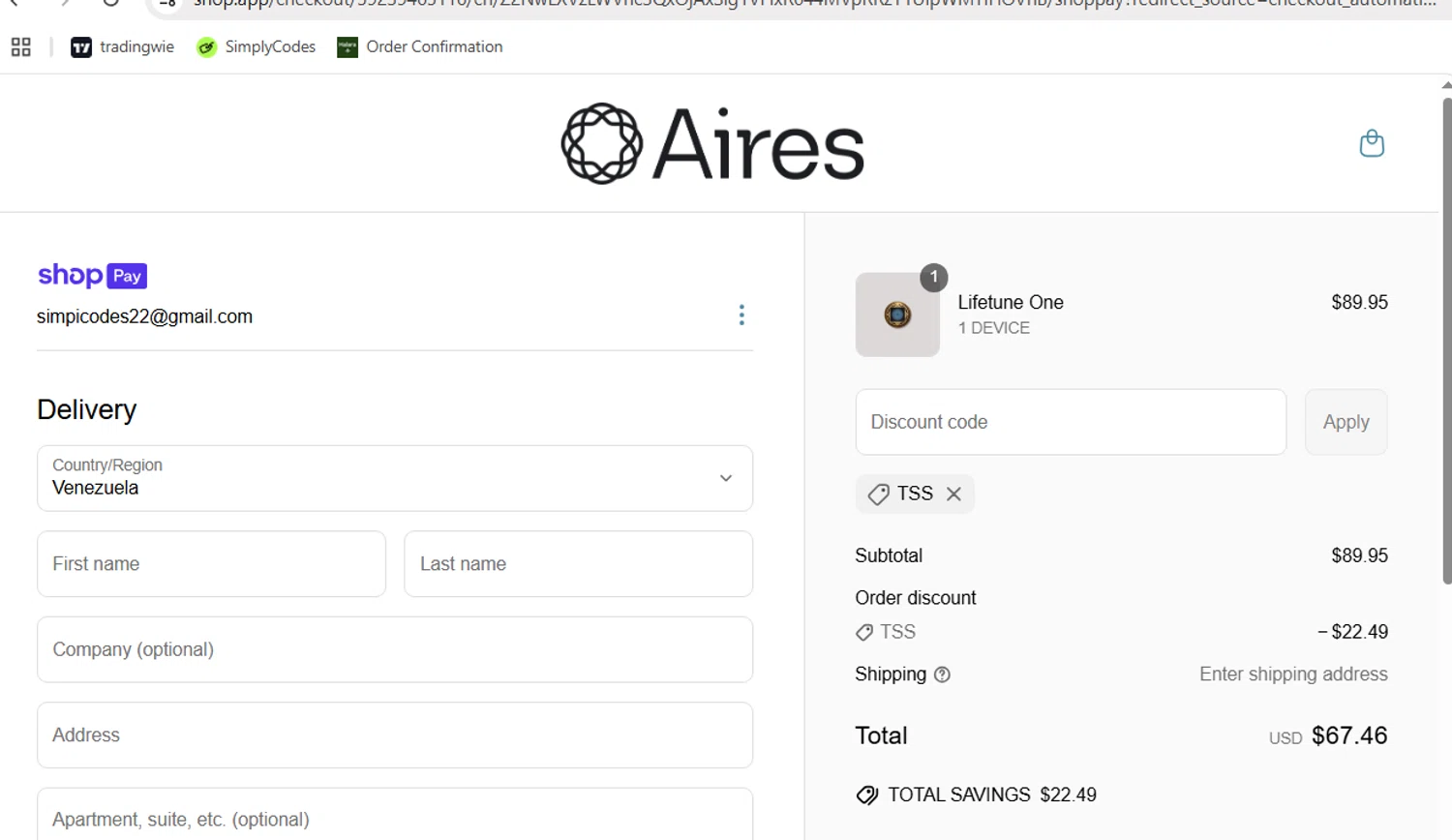
Task: Open the shopping bag cart icon
Action: click(1372, 143)
